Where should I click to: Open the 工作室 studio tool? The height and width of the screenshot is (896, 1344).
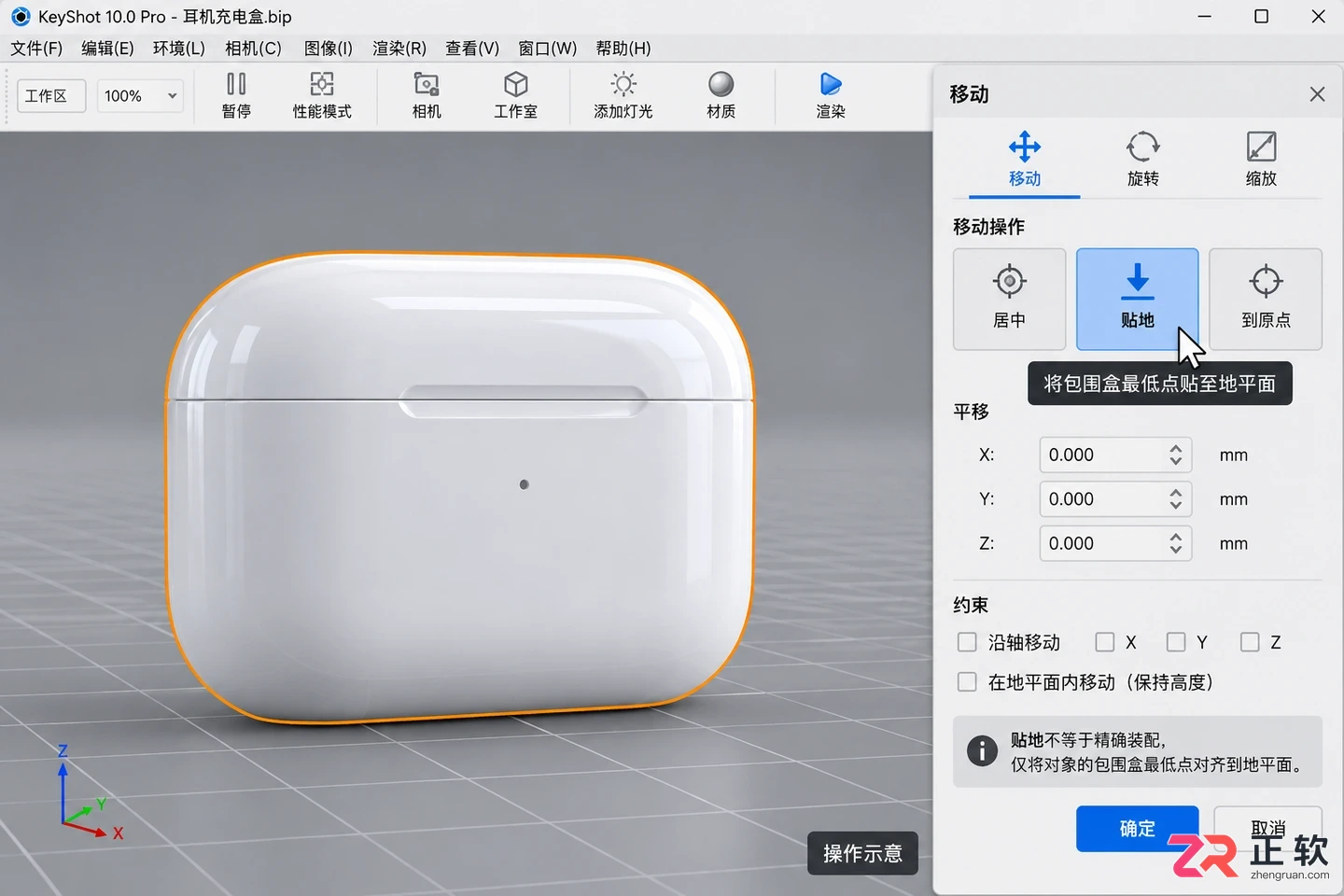click(x=515, y=95)
